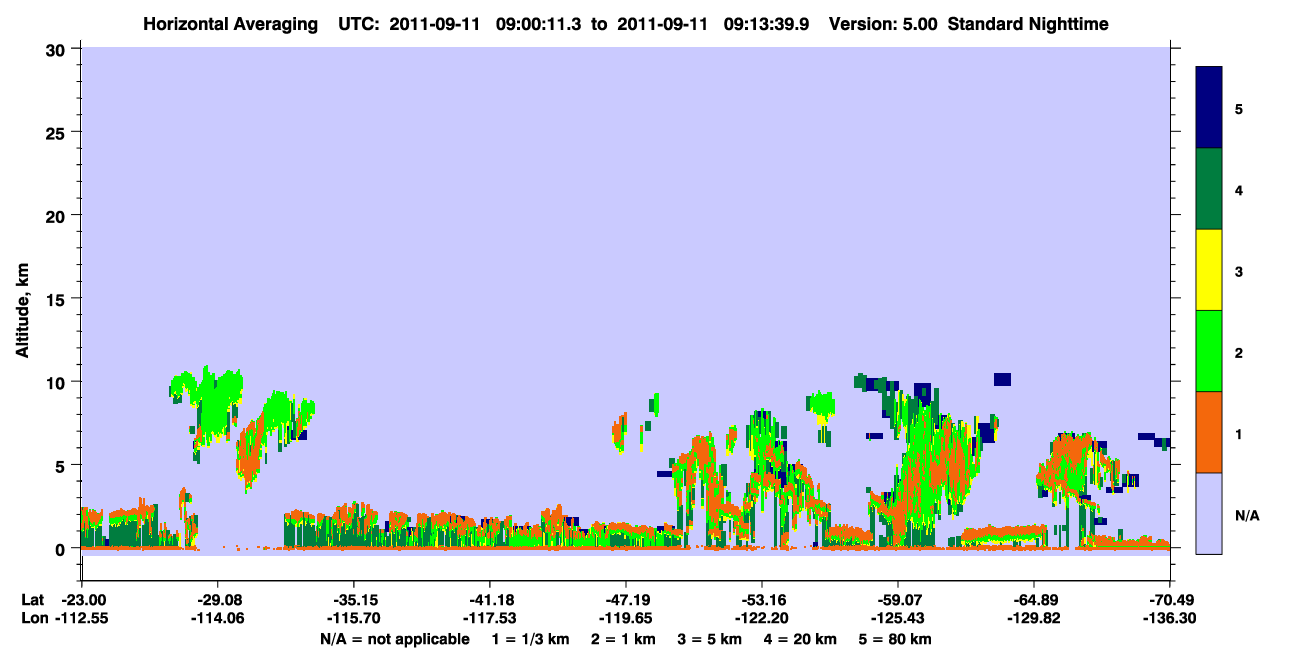Click the latitude value -47.19
The height and width of the screenshot is (667, 1300).
point(625,599)
